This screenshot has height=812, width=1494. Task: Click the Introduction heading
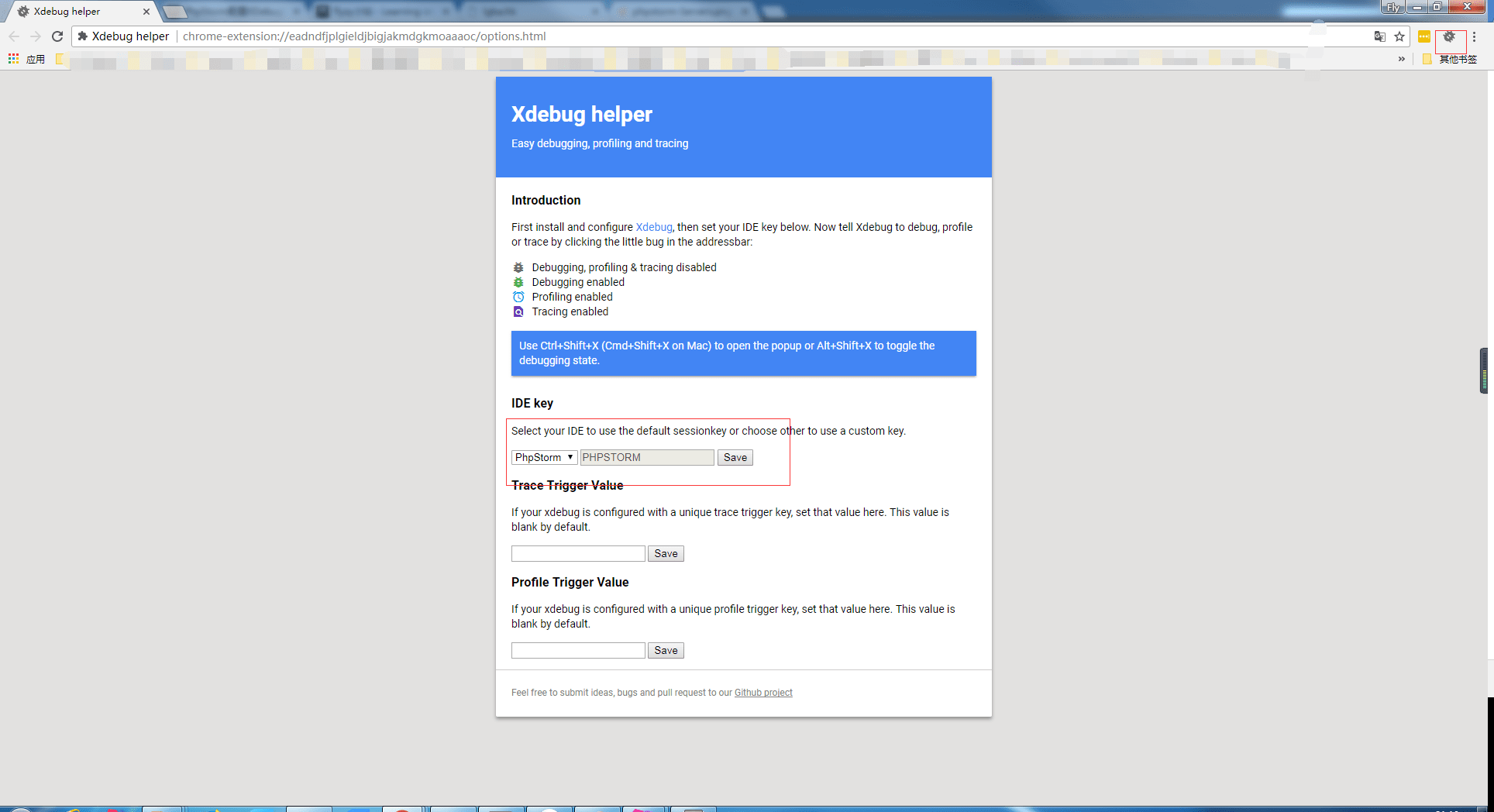[546, 200]
